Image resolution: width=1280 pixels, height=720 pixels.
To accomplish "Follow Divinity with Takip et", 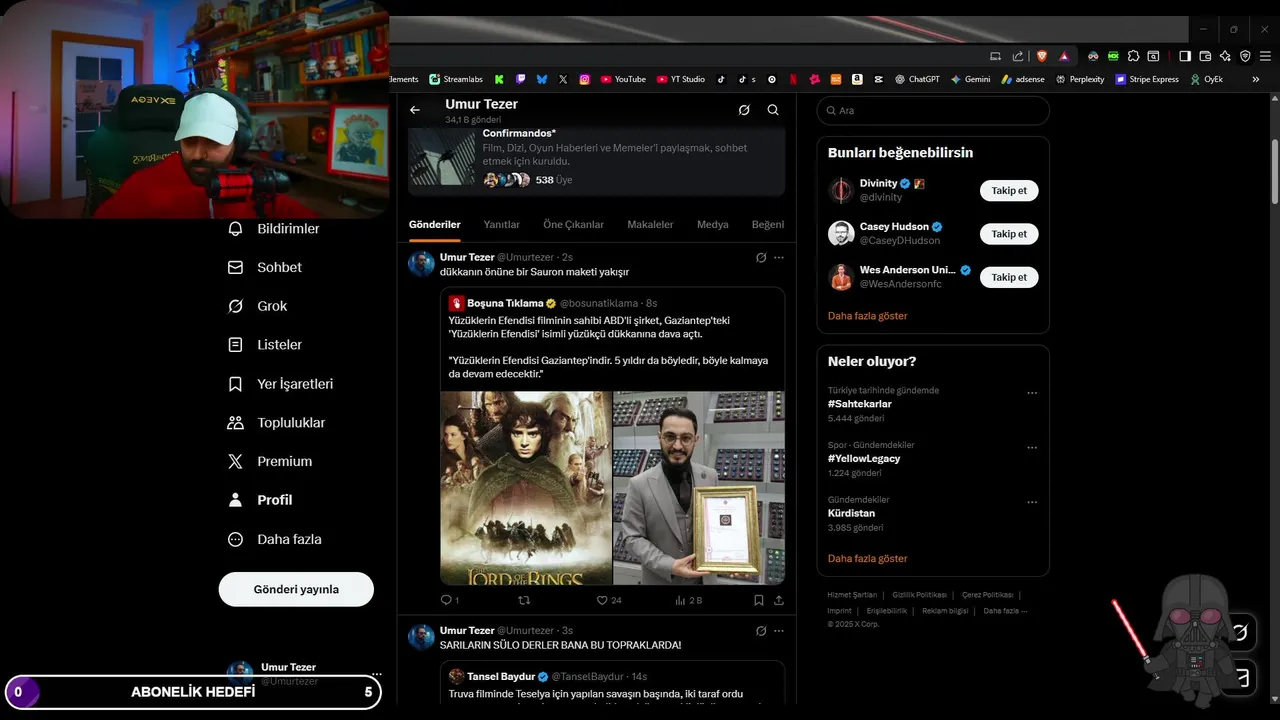I will 1009,190.
